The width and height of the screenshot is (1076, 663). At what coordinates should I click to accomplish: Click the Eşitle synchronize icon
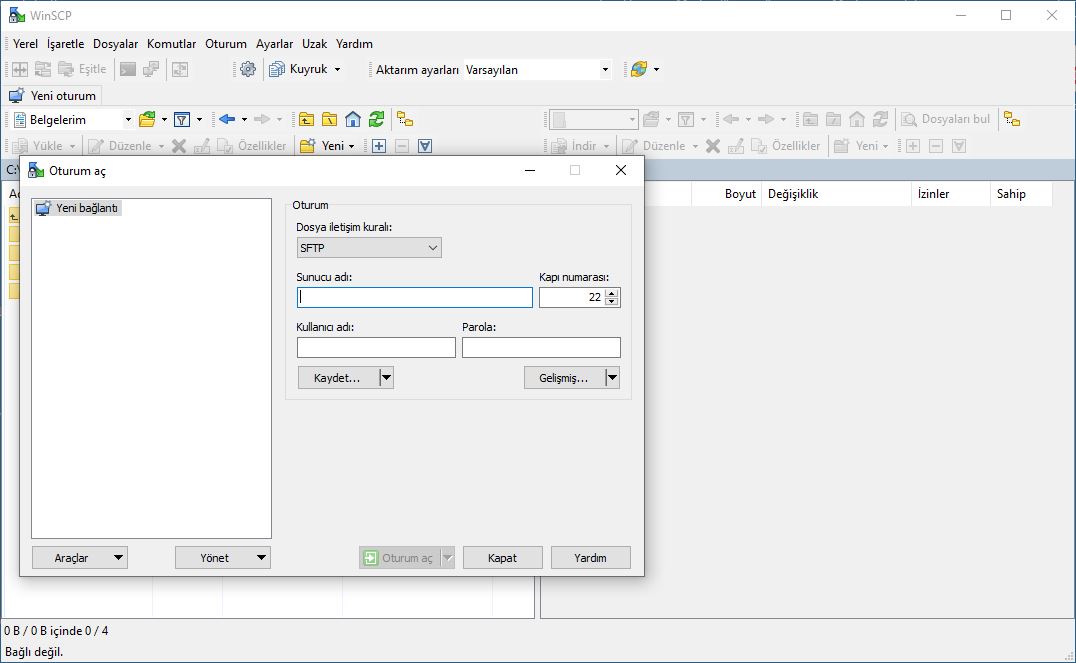[66, 69]
